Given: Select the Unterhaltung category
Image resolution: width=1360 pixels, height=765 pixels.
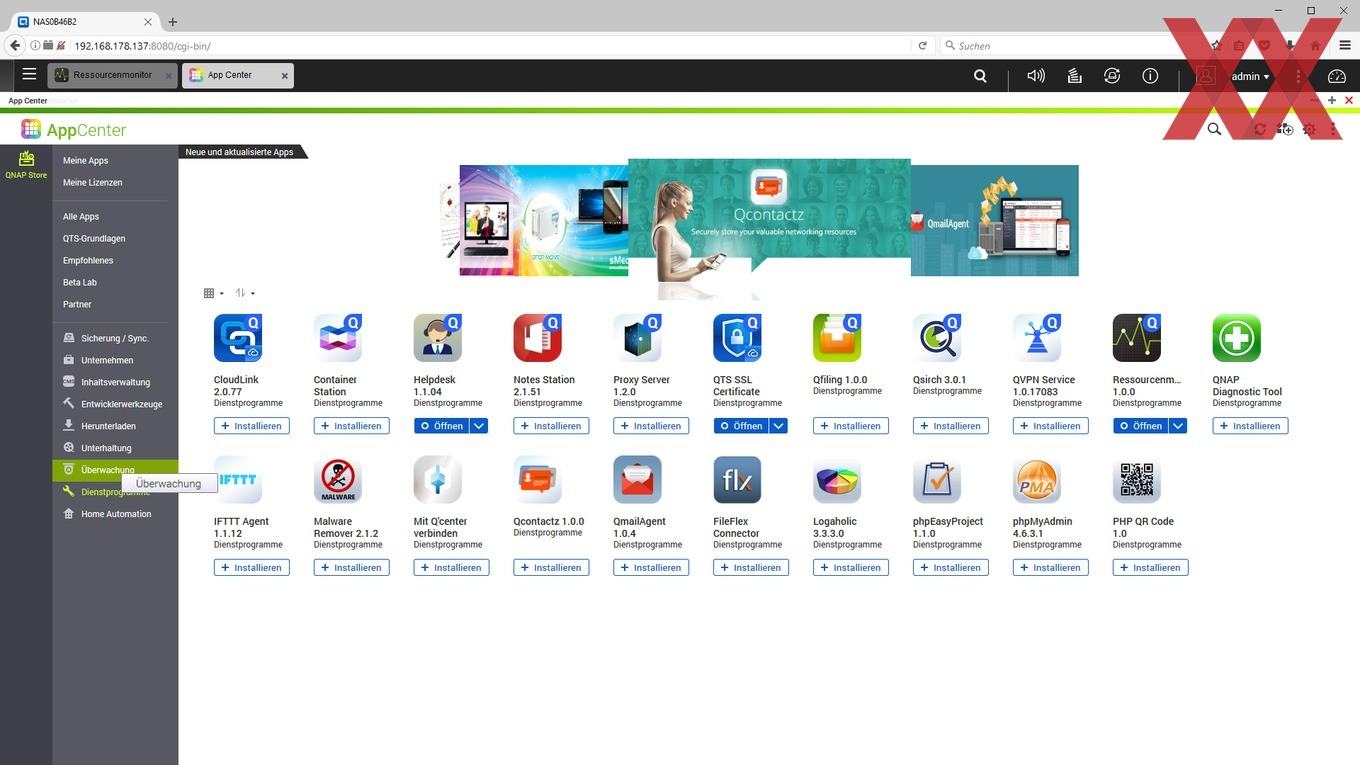Looking at the screenshot, I should click(x=97, y=448).
